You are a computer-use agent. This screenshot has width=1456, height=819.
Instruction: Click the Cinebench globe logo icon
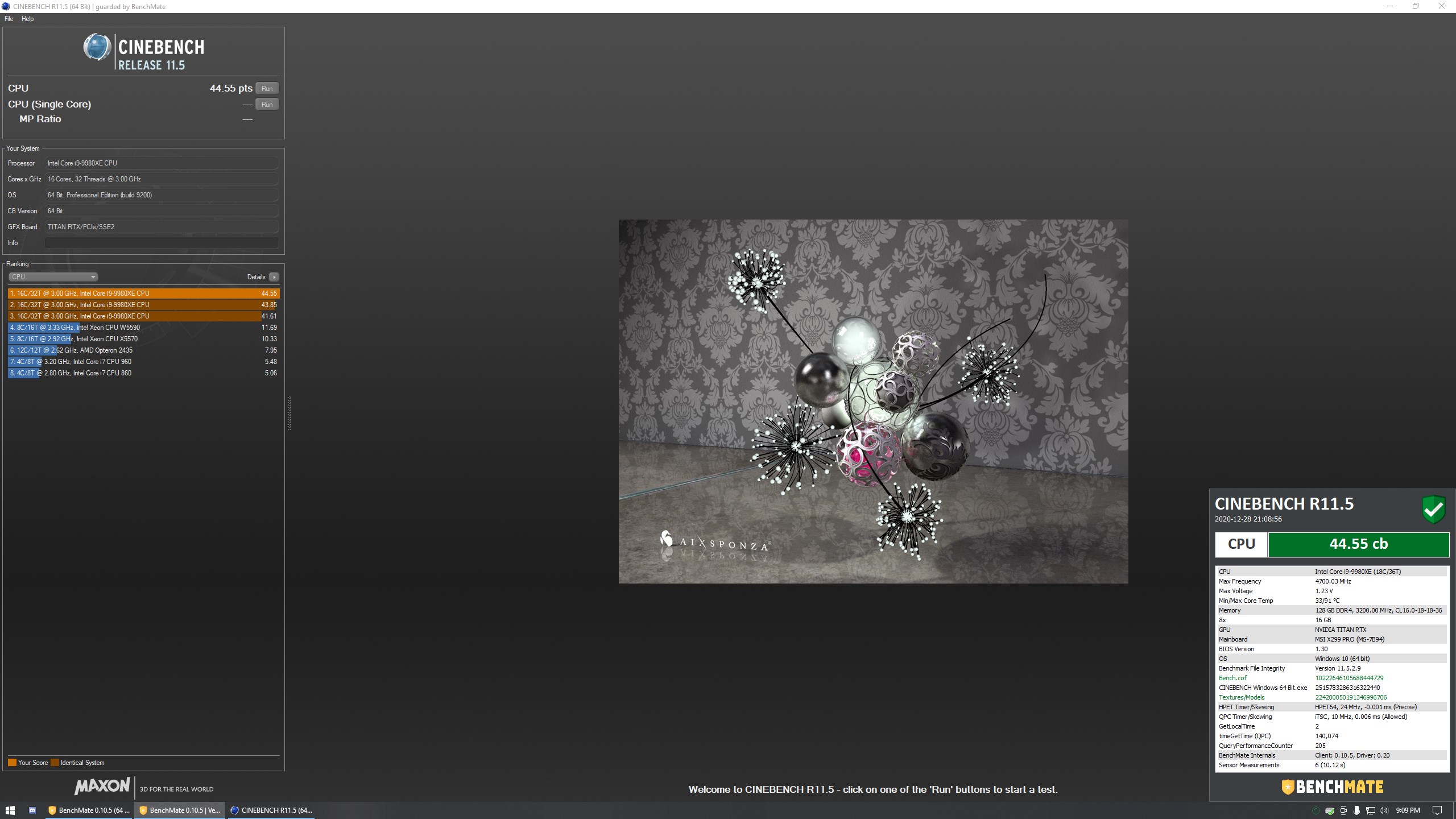pyautogui.click(x=97, y=47)
